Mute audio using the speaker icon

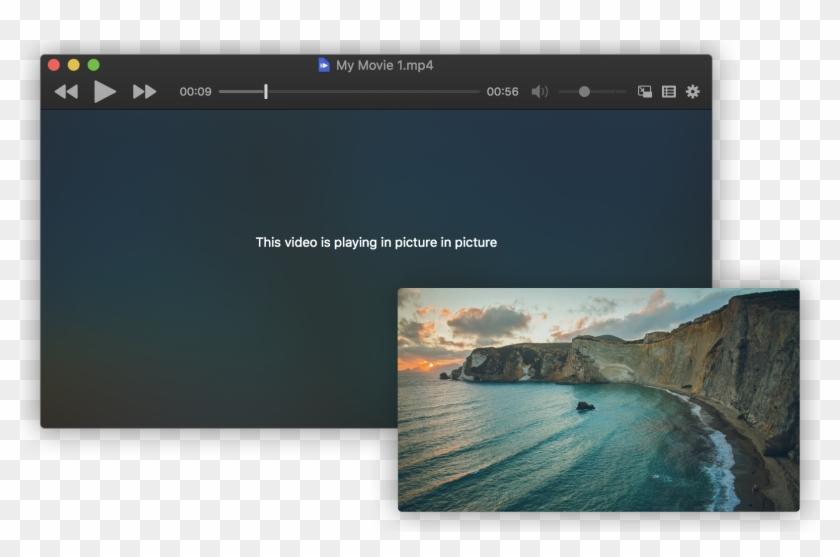pos(539,92)
